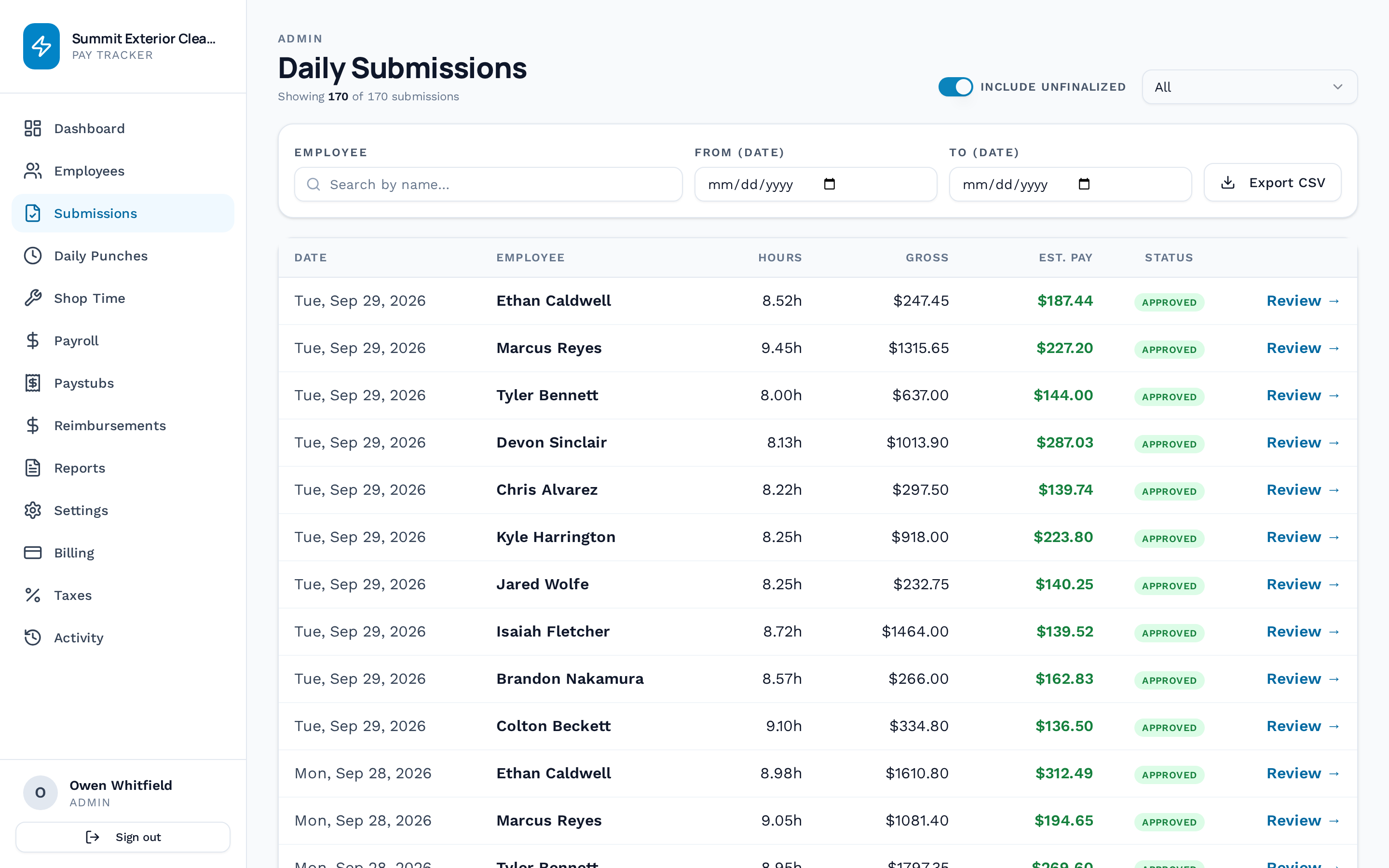Go to the Employees page

pyautogui.click(x=123, y=171)
